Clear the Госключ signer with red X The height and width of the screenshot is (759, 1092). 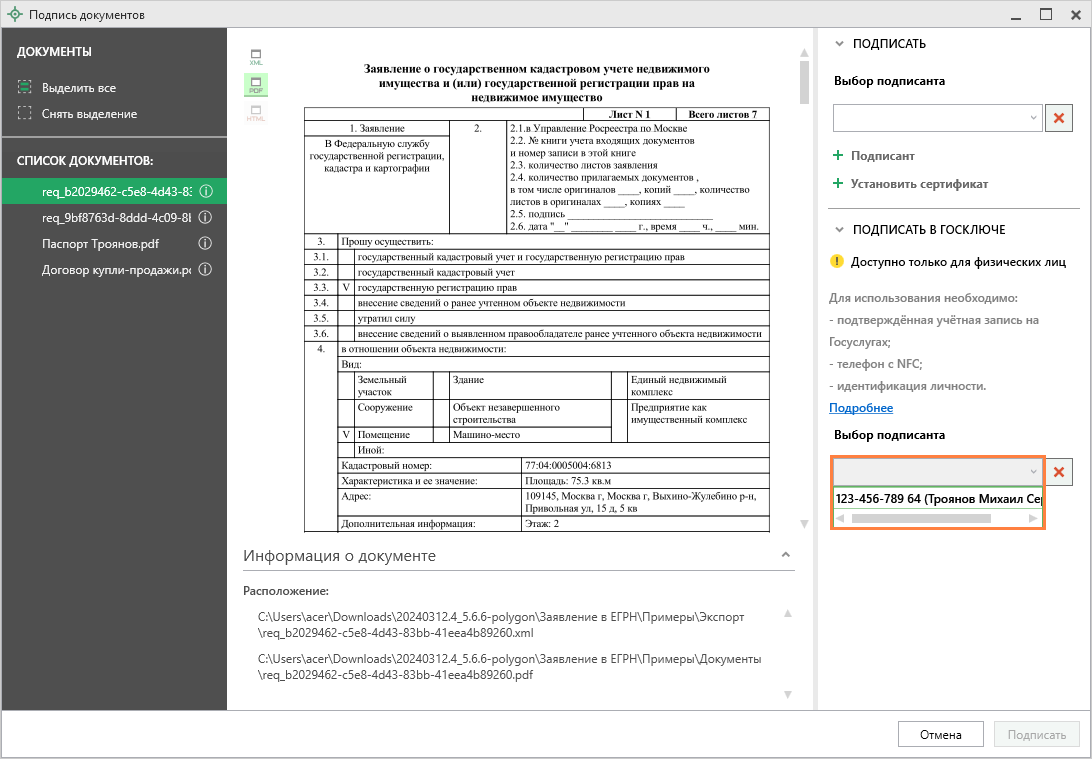coord(1058,471)
